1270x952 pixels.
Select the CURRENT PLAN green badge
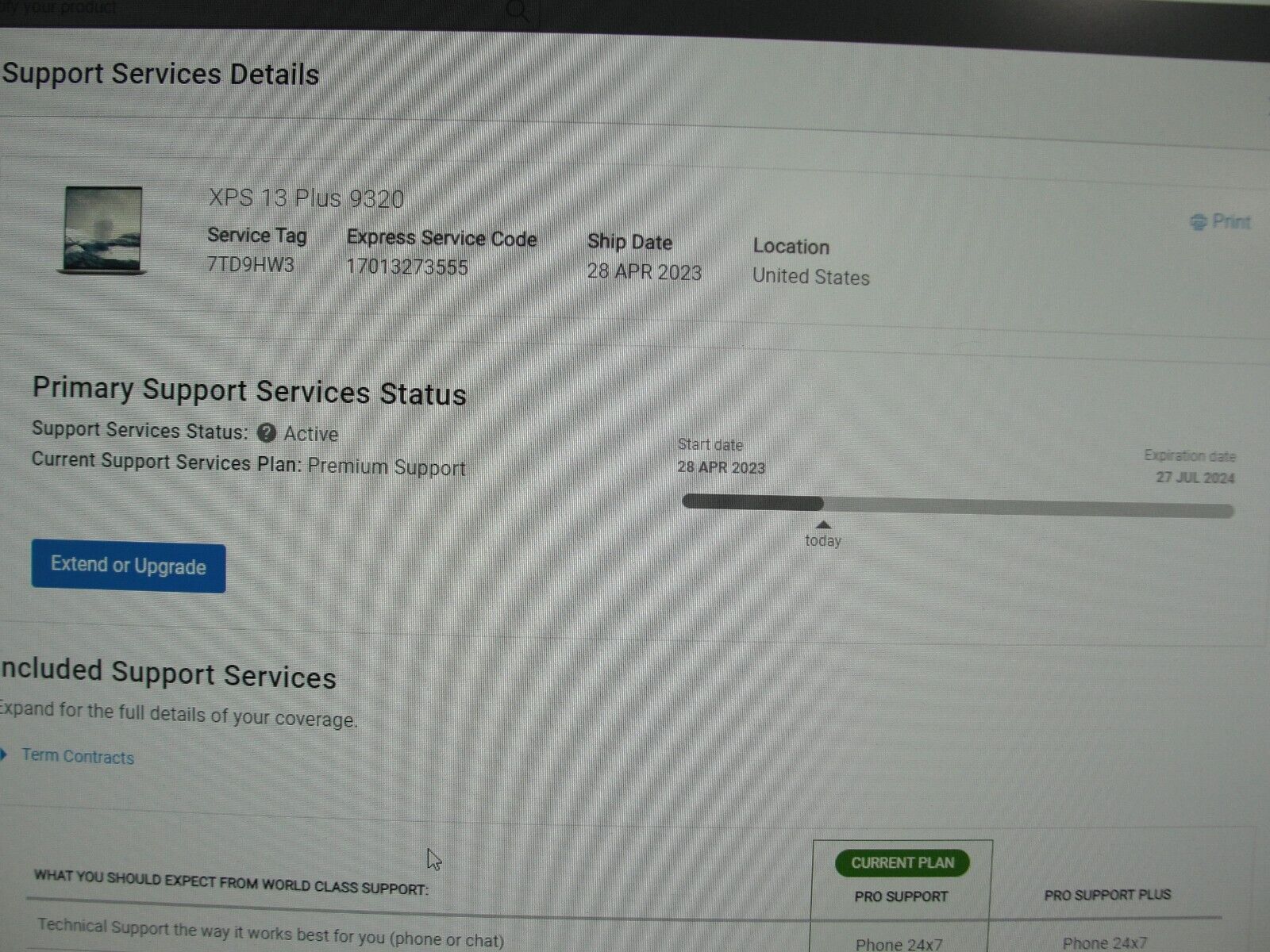(x=902, y=862)
